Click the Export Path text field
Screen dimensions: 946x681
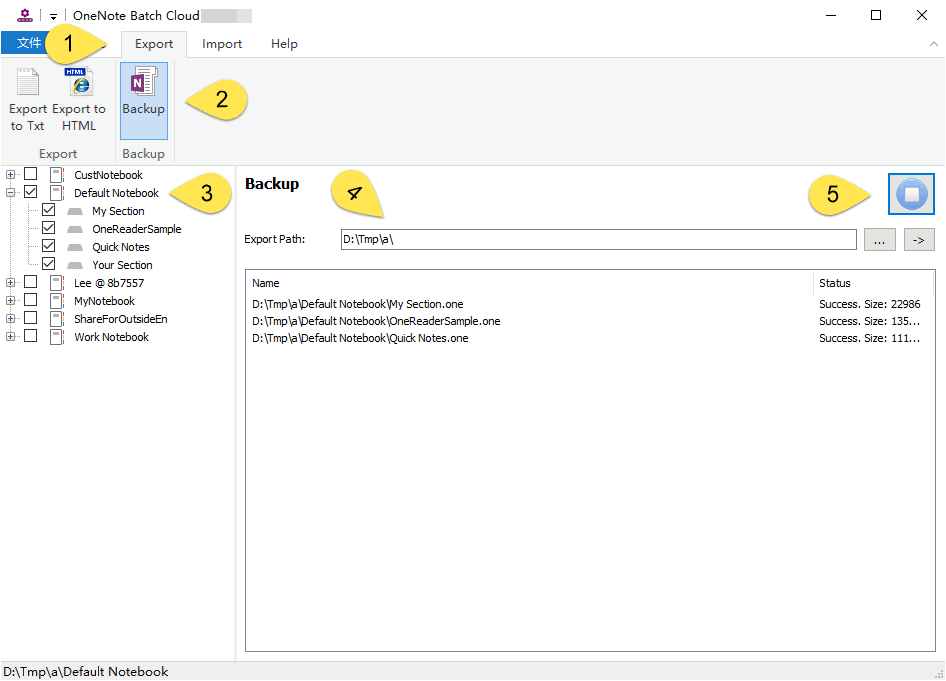pyautogui.click(x=598, y=240)
